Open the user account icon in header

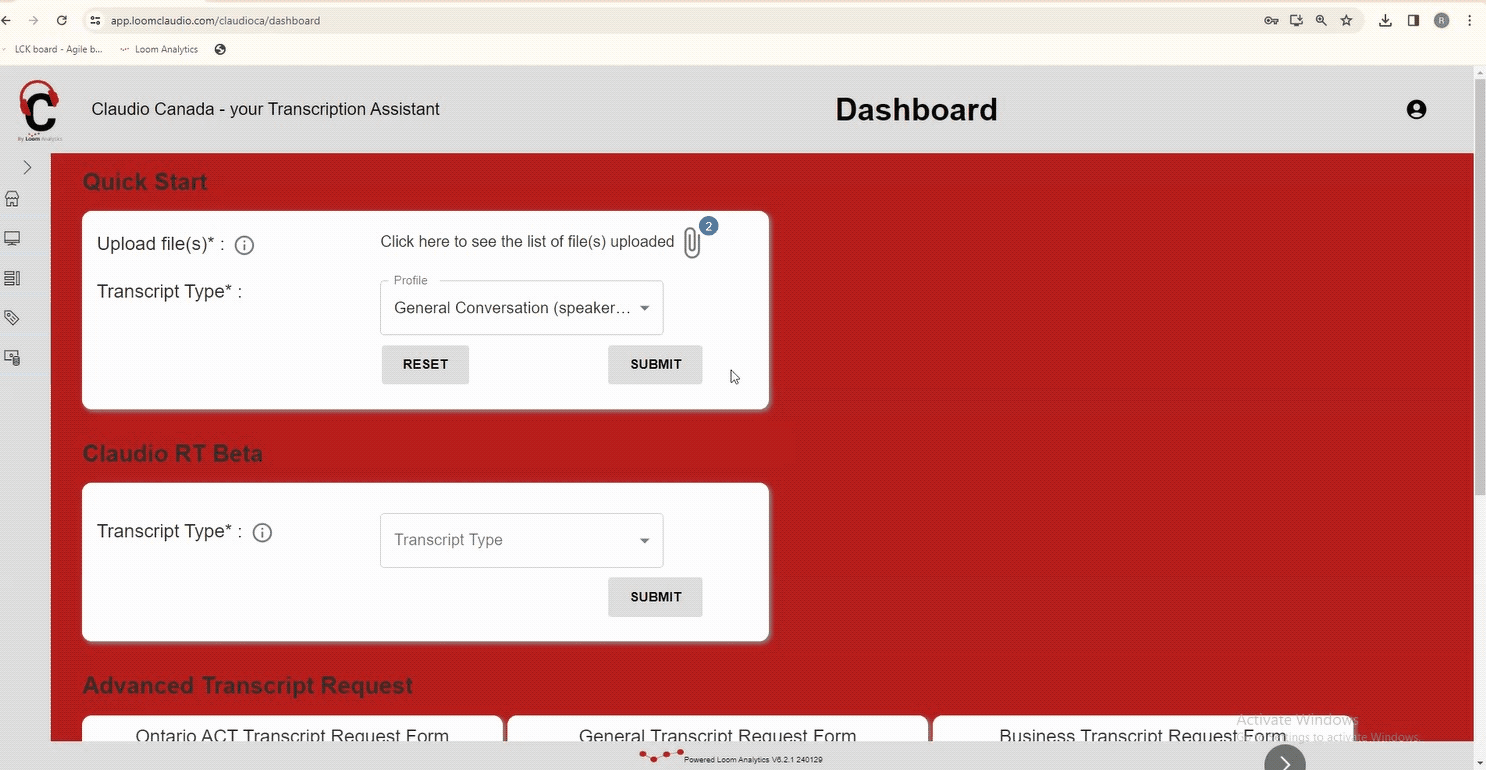coord(1416,110)
